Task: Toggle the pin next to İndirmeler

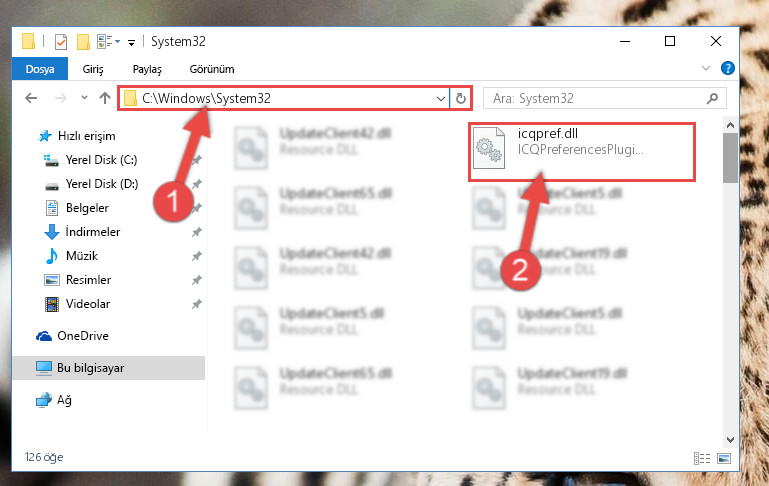Action: [196, 232]
